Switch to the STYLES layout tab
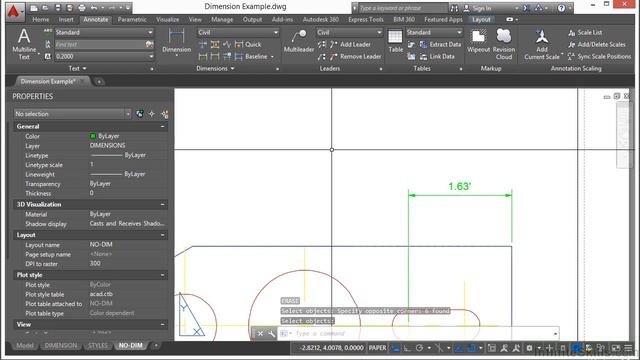This screenshot has height=360, width=640. point(98,345)
